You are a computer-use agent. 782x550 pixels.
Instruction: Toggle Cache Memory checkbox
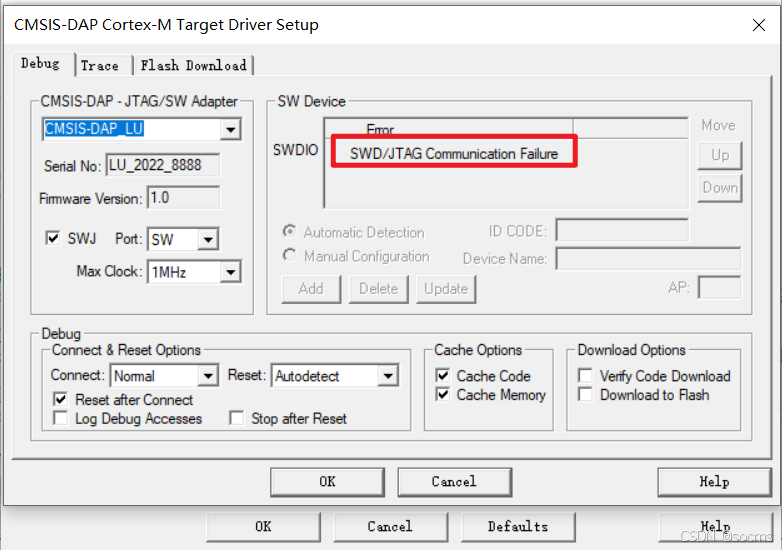442,394
